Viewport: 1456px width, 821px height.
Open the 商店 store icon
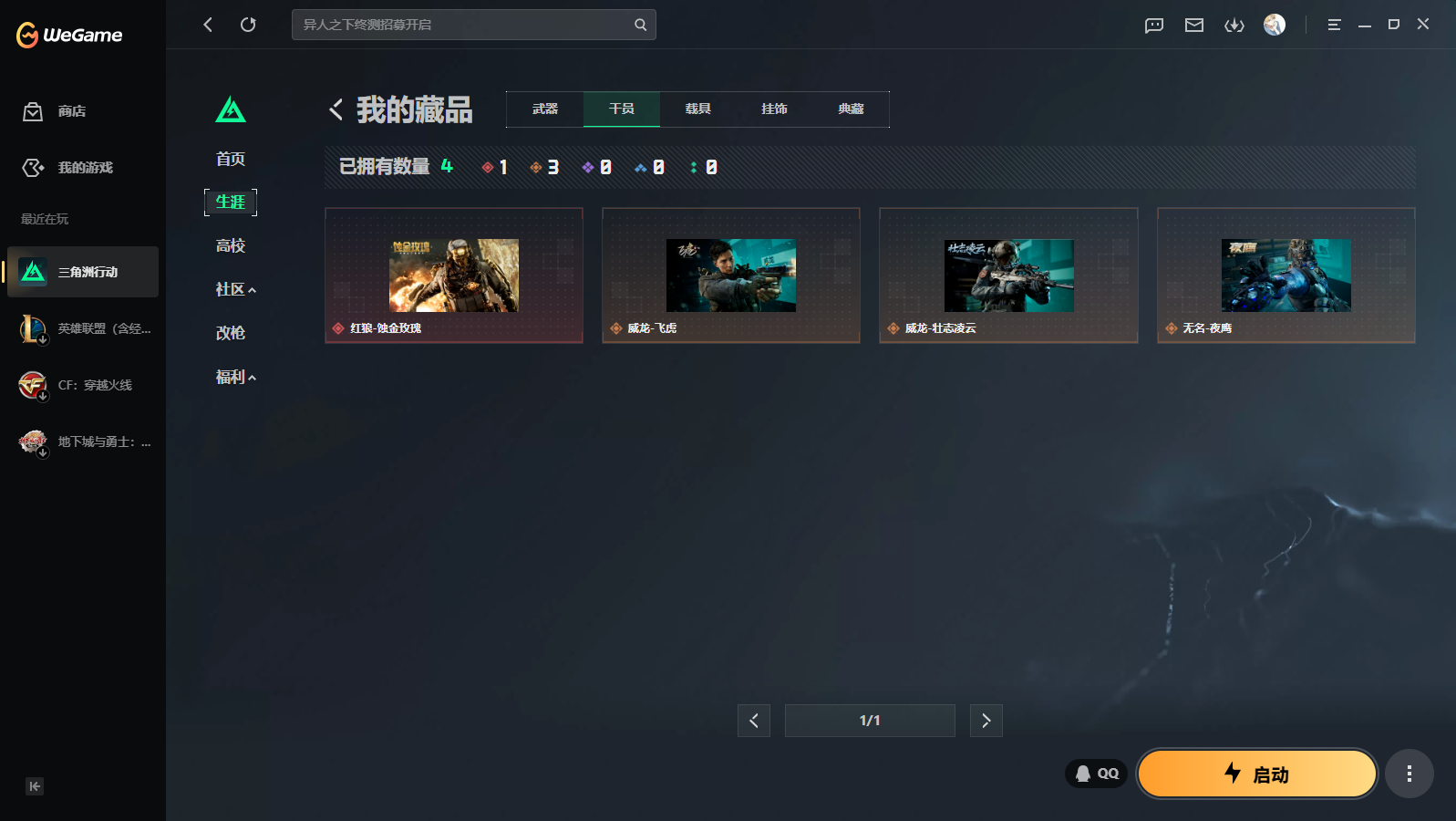(x=33, y=111)
